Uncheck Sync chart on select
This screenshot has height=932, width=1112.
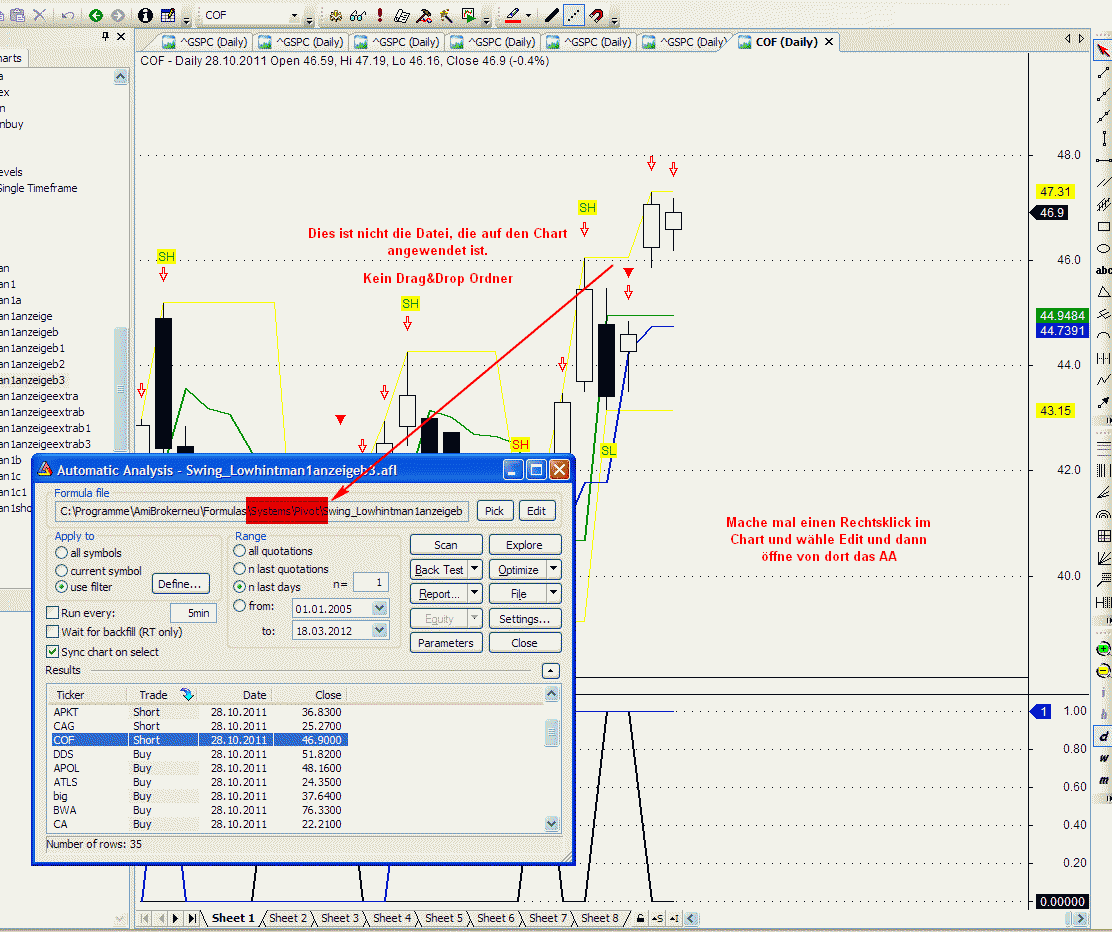pyautogui.click(x=53, y=652)
